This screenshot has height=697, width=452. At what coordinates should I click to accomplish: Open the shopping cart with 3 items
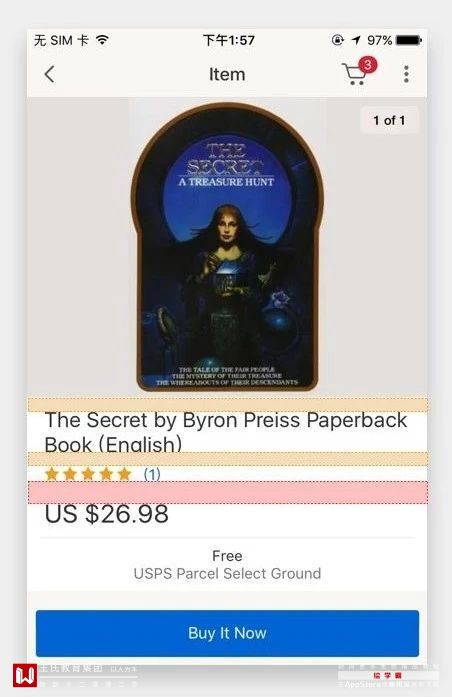click(354, 73)
